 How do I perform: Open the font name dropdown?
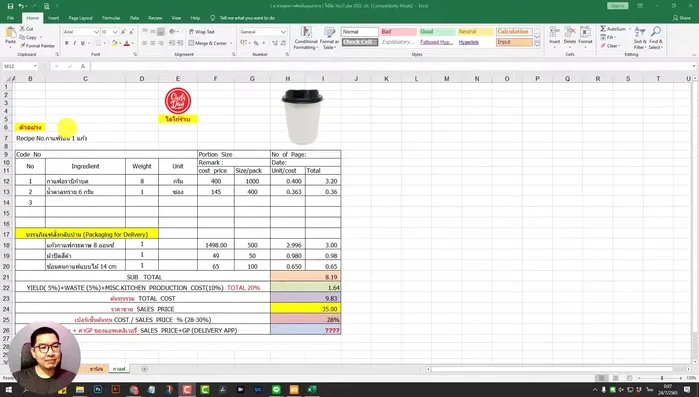pyautogui.click(x=96, y=32)
